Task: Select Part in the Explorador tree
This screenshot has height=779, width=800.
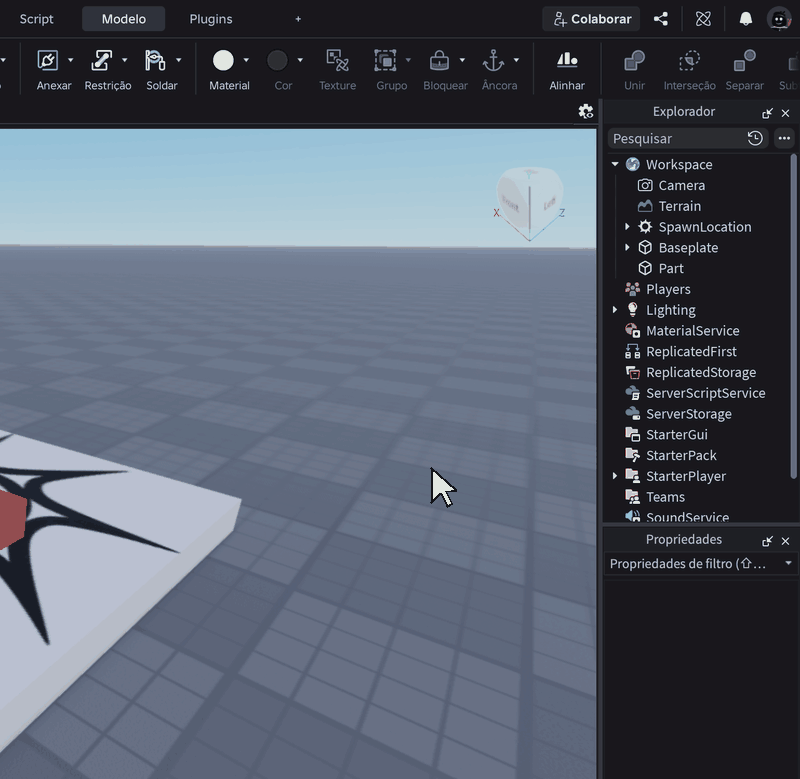Action: point(670,268)
